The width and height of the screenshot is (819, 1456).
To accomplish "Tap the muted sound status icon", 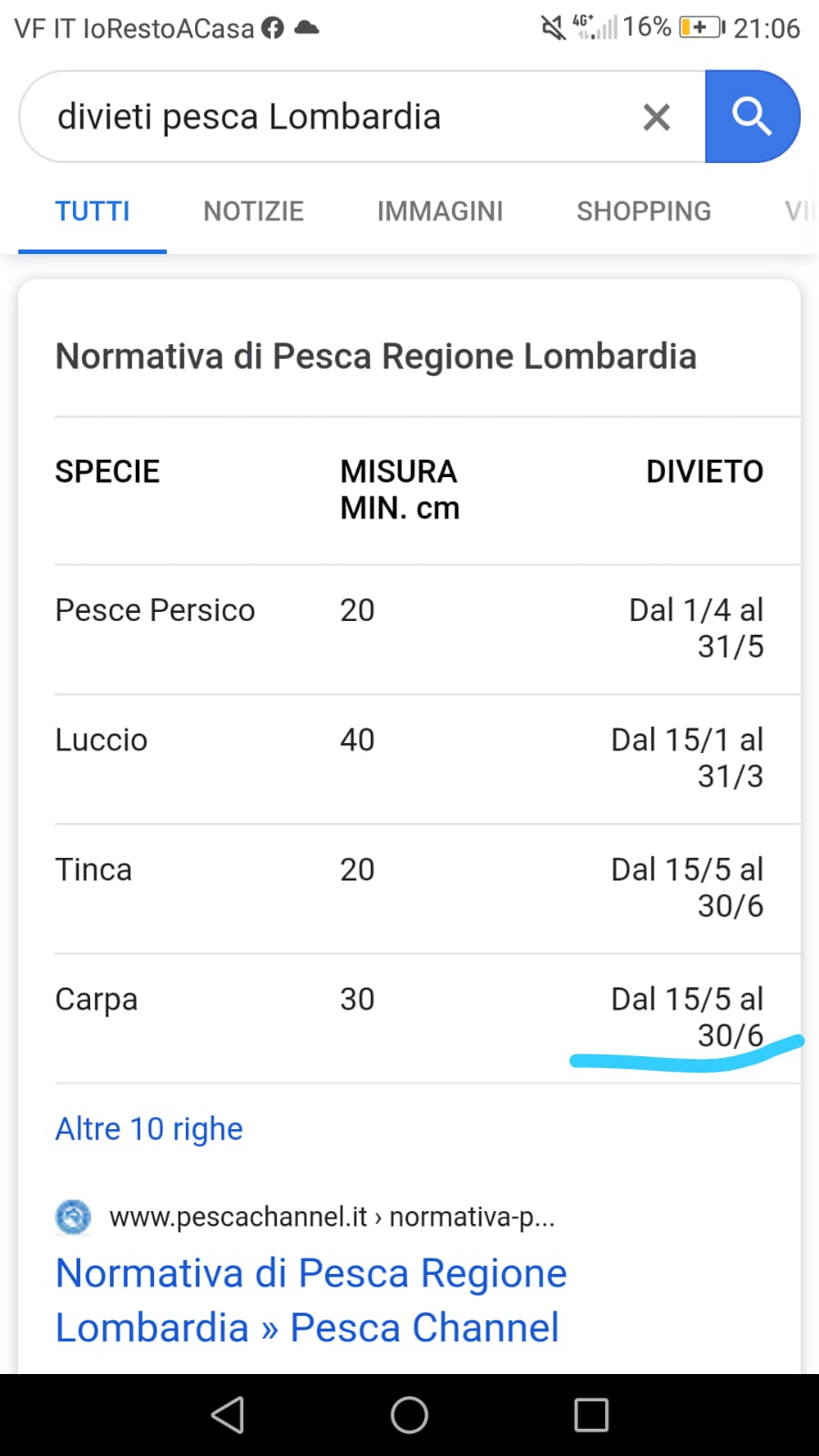I will [x=552, y=27].
